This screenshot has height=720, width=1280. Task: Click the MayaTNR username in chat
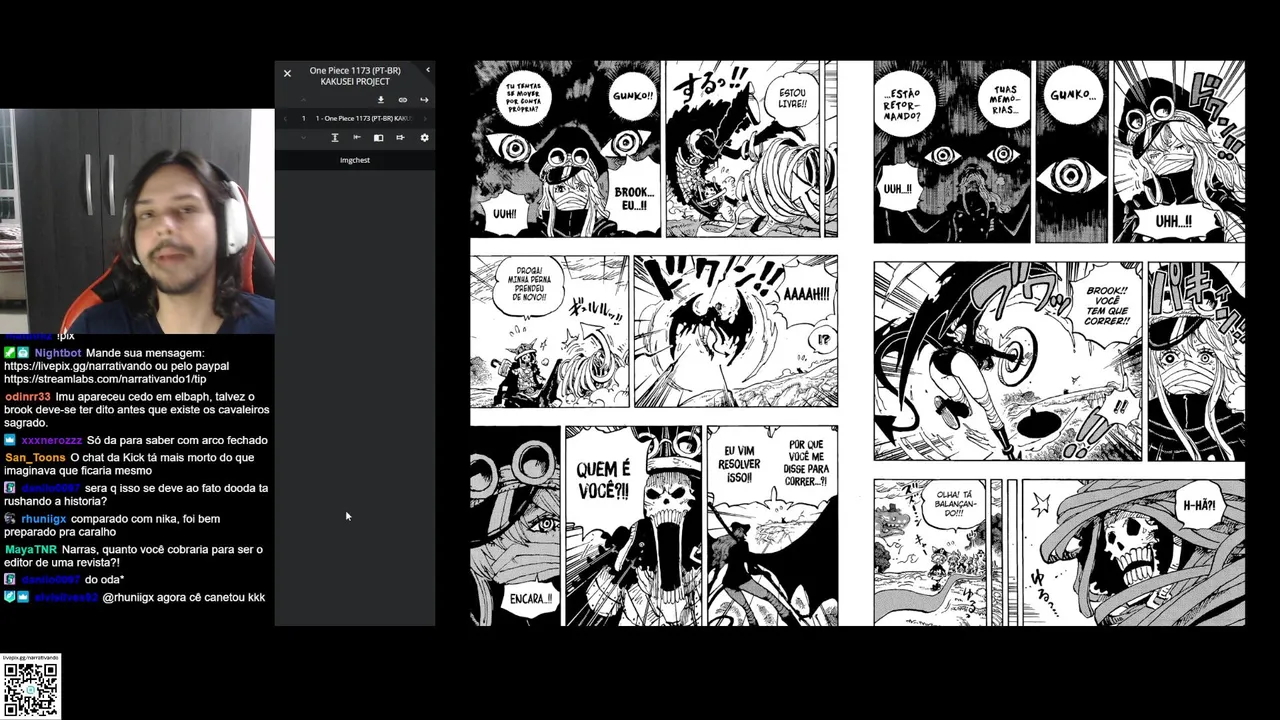click(31, 550)
